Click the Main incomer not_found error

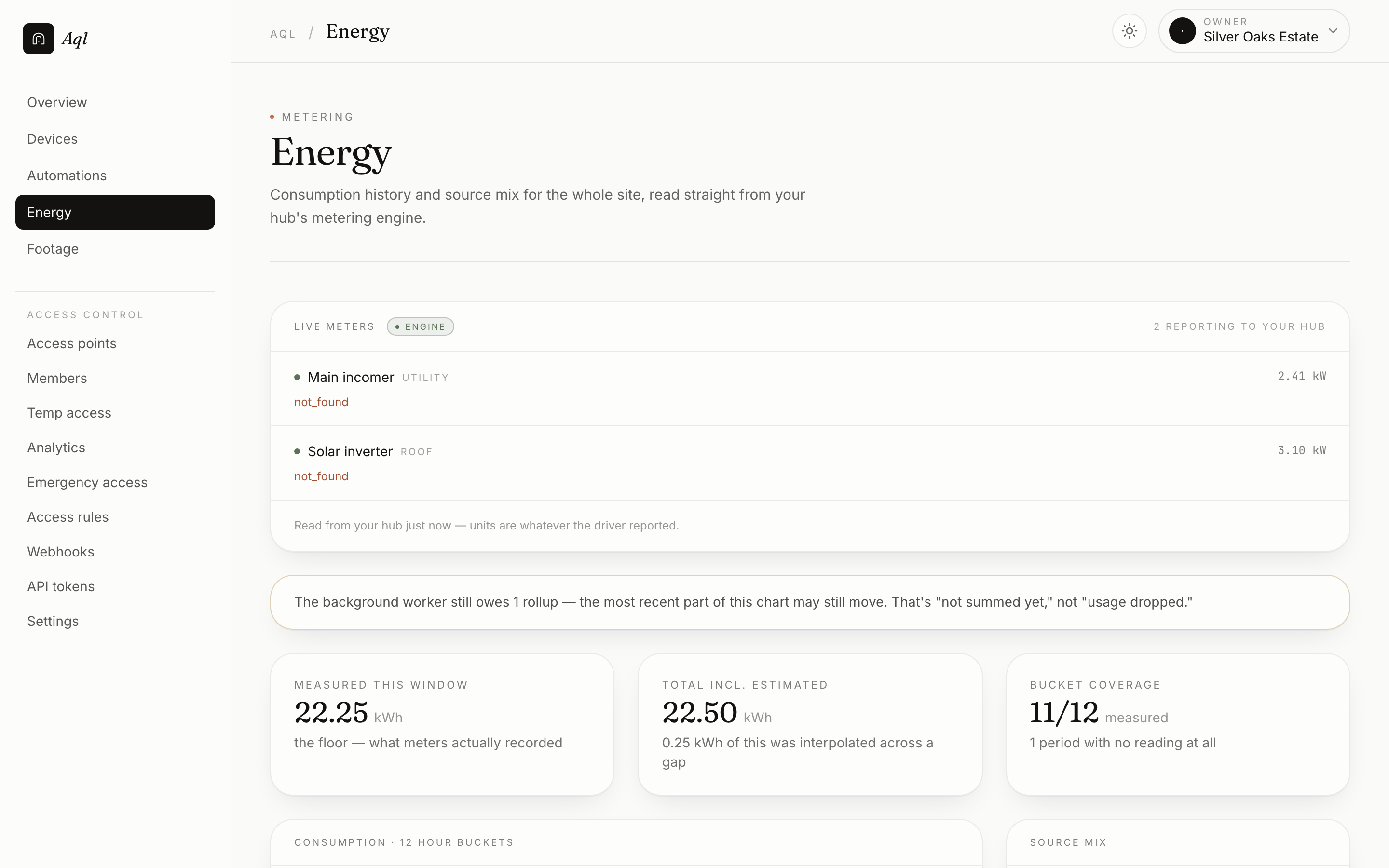pyautogui.click(x=321, y=402)
